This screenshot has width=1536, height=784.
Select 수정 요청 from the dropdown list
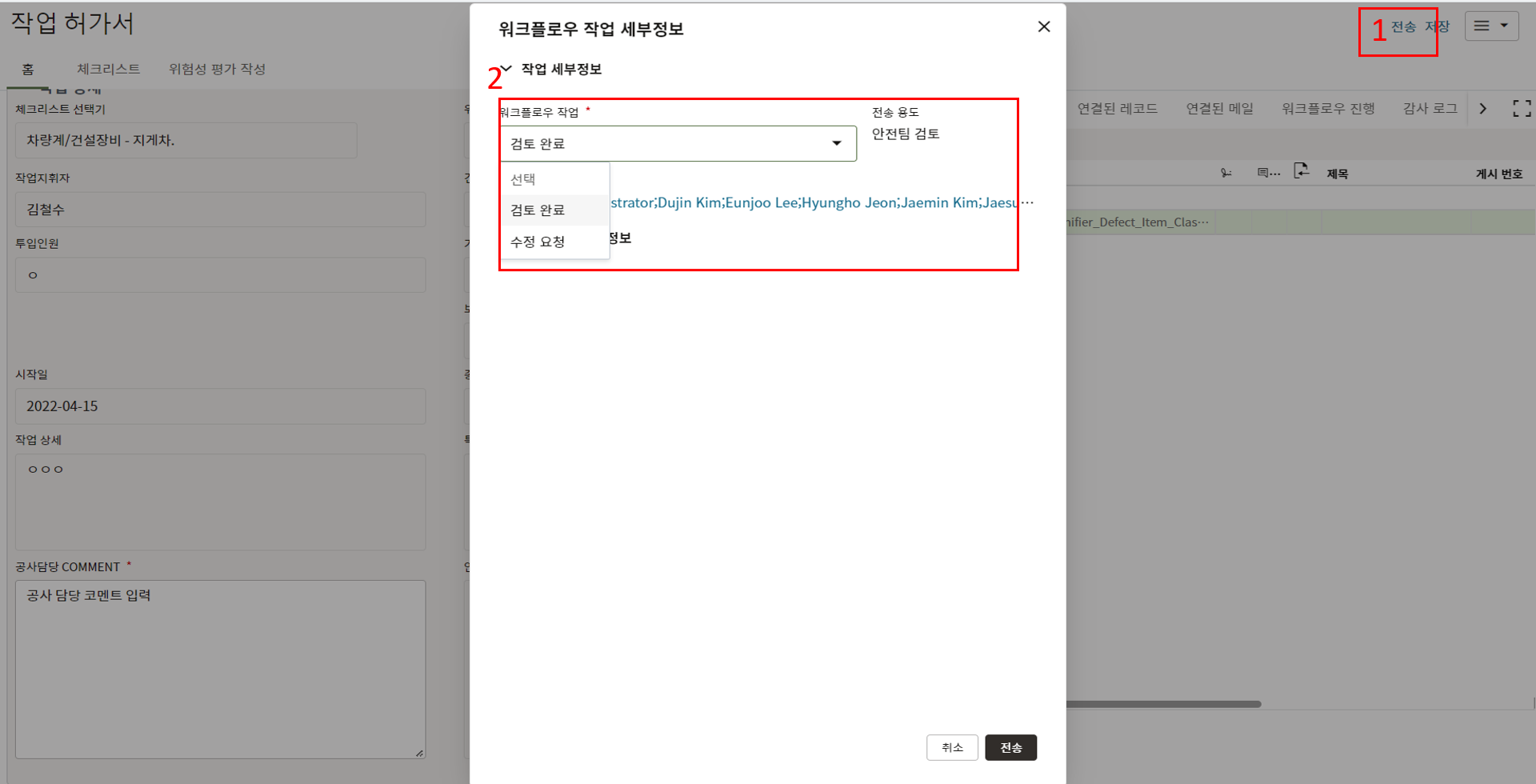click(538, 242)
